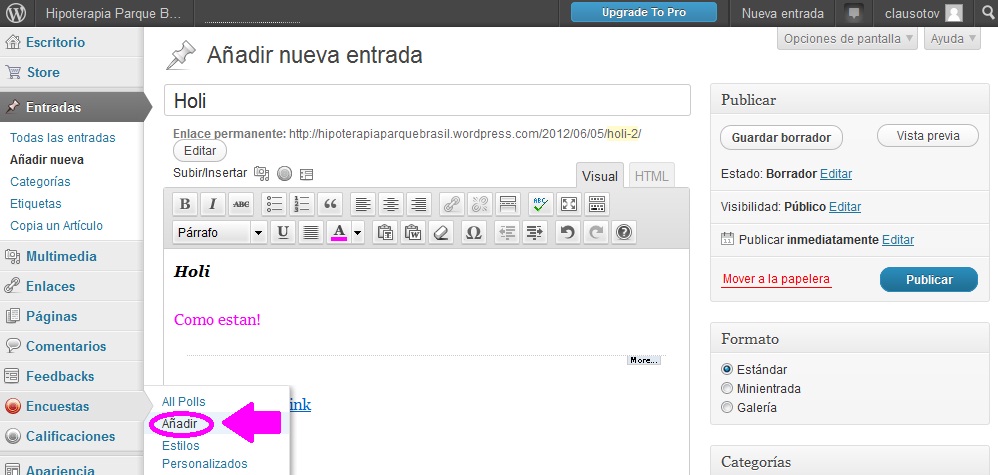Image resolution: width=998 pixels, height=475 pixels.
Task: Open the text color picker arrow
Action: (x=358, y=232)
